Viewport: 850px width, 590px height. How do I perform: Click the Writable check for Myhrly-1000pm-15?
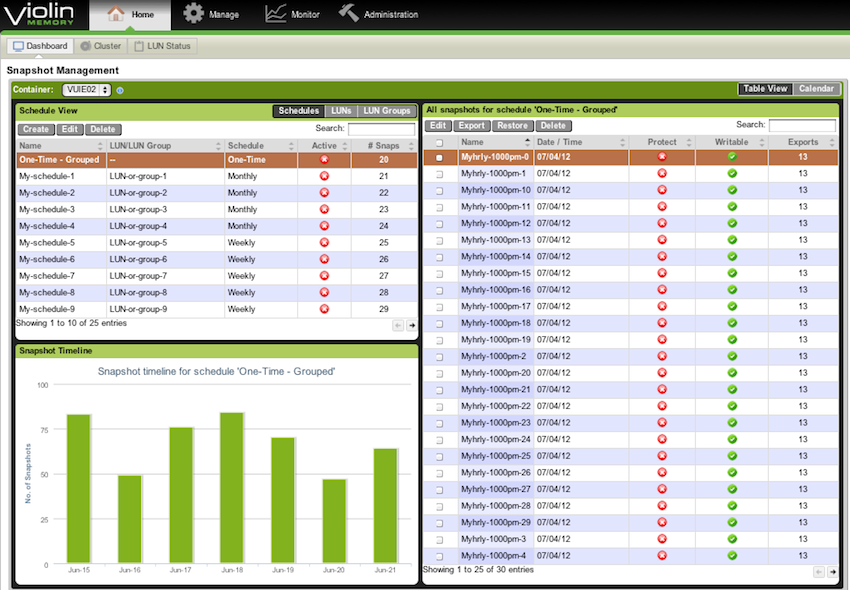[732, 273]
